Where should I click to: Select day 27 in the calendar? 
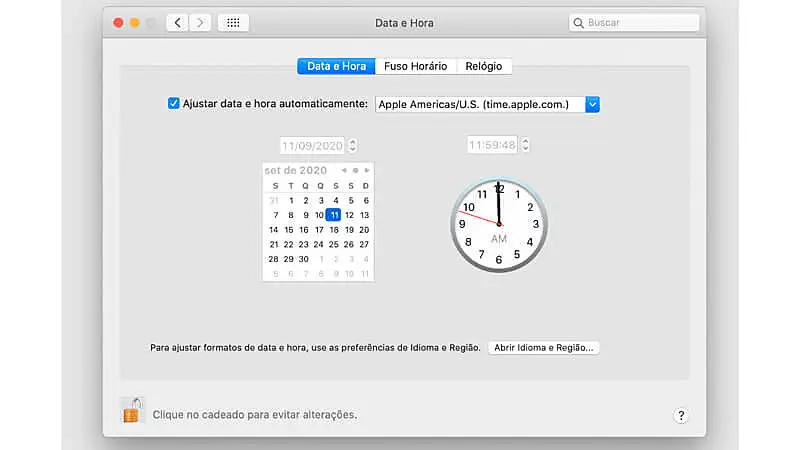[364, 244]
